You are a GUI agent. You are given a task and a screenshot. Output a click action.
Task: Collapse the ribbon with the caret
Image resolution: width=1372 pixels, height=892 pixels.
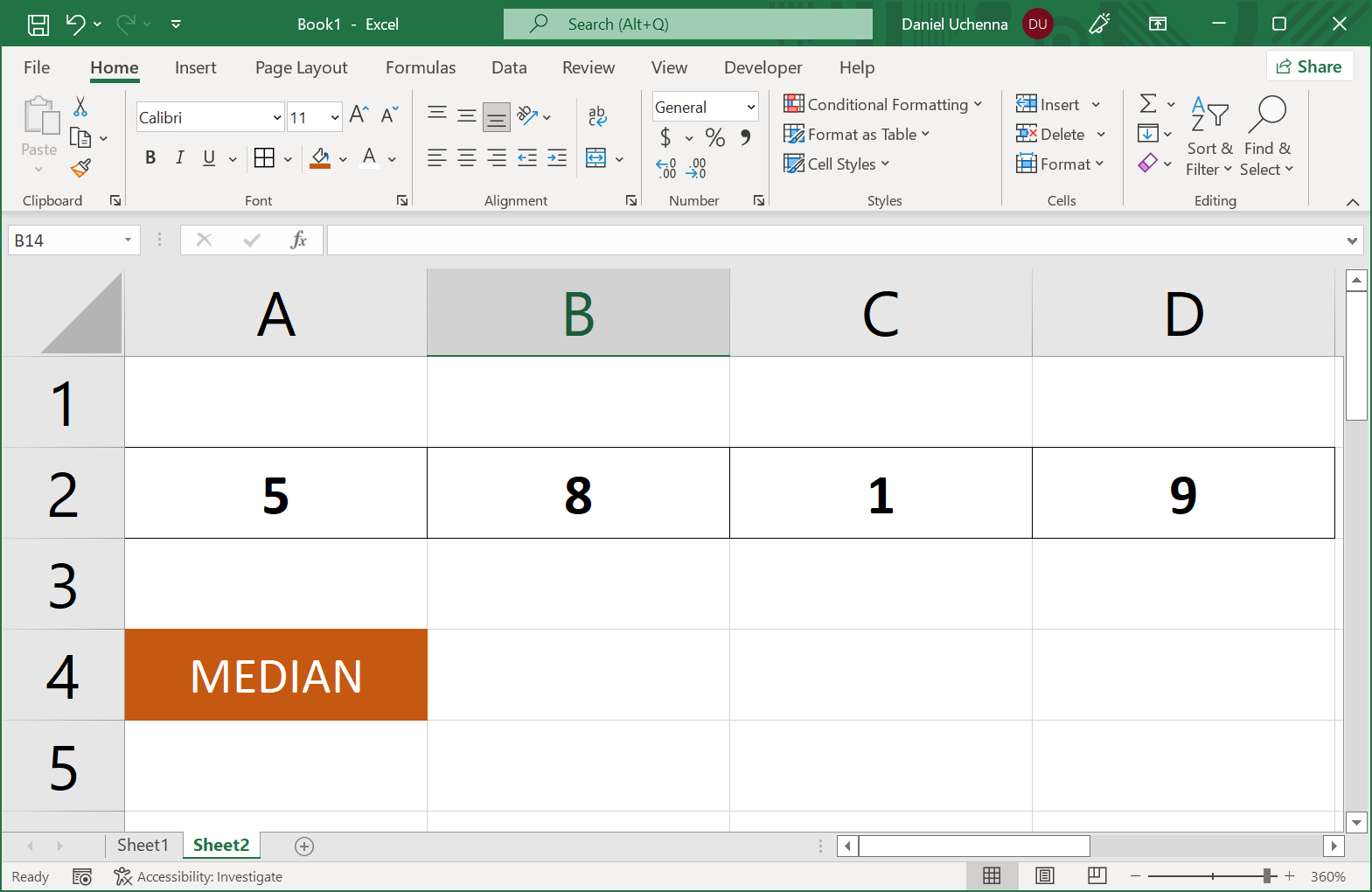click(1353, 202)
